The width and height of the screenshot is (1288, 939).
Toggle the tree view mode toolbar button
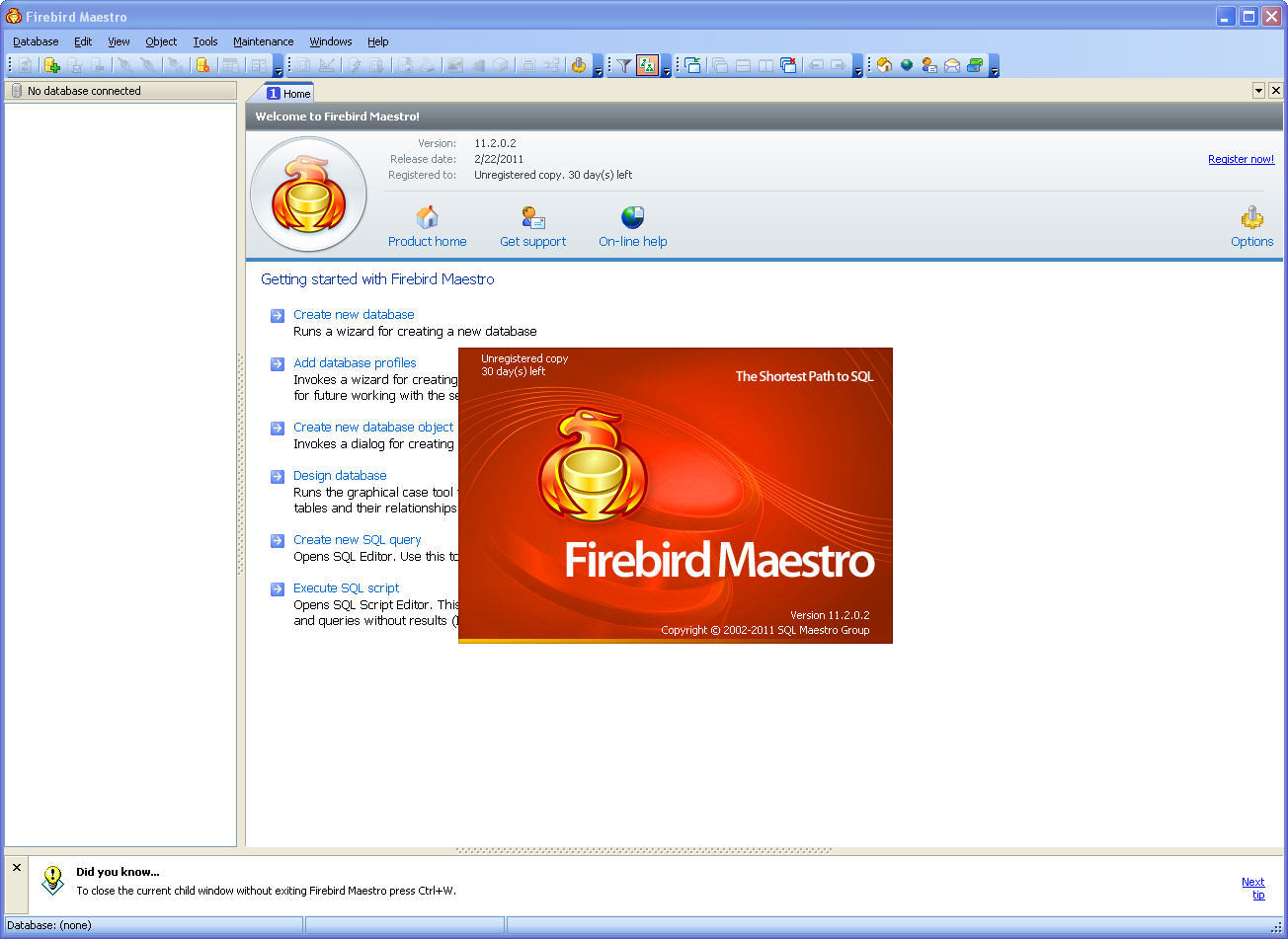click(x=645, y=66)
